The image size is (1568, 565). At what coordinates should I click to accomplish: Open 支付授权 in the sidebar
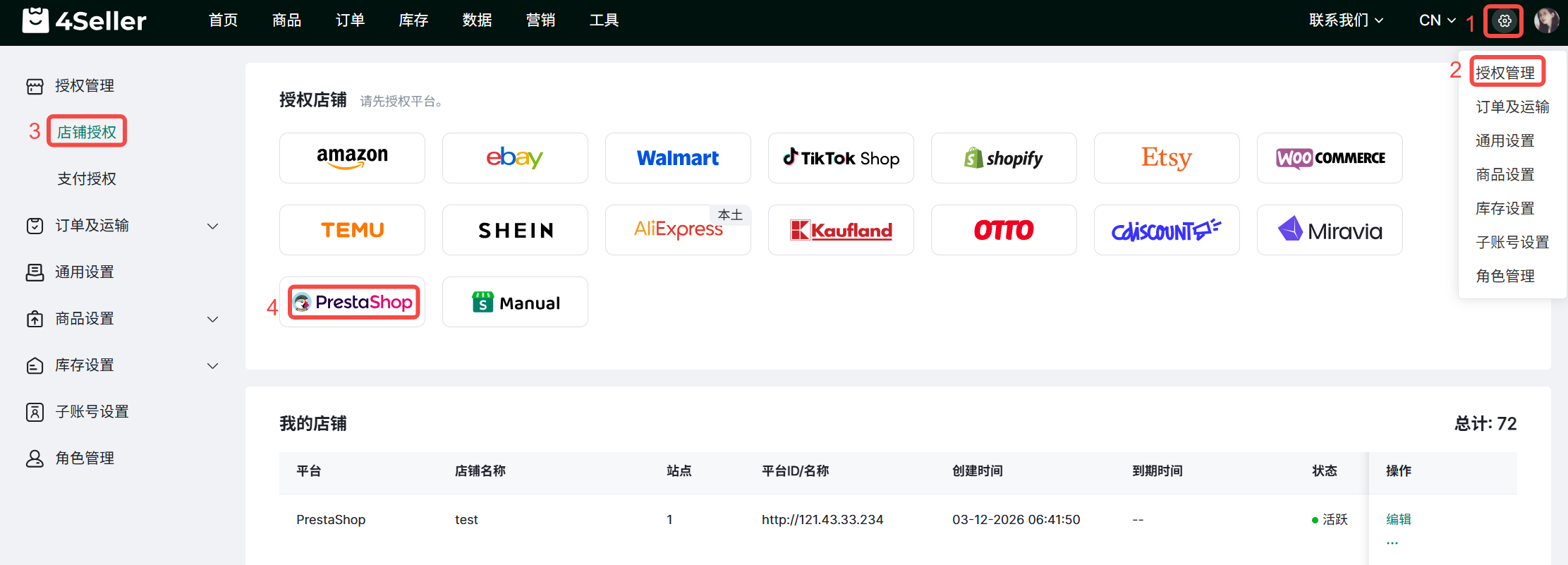click(x=87, y=179)
